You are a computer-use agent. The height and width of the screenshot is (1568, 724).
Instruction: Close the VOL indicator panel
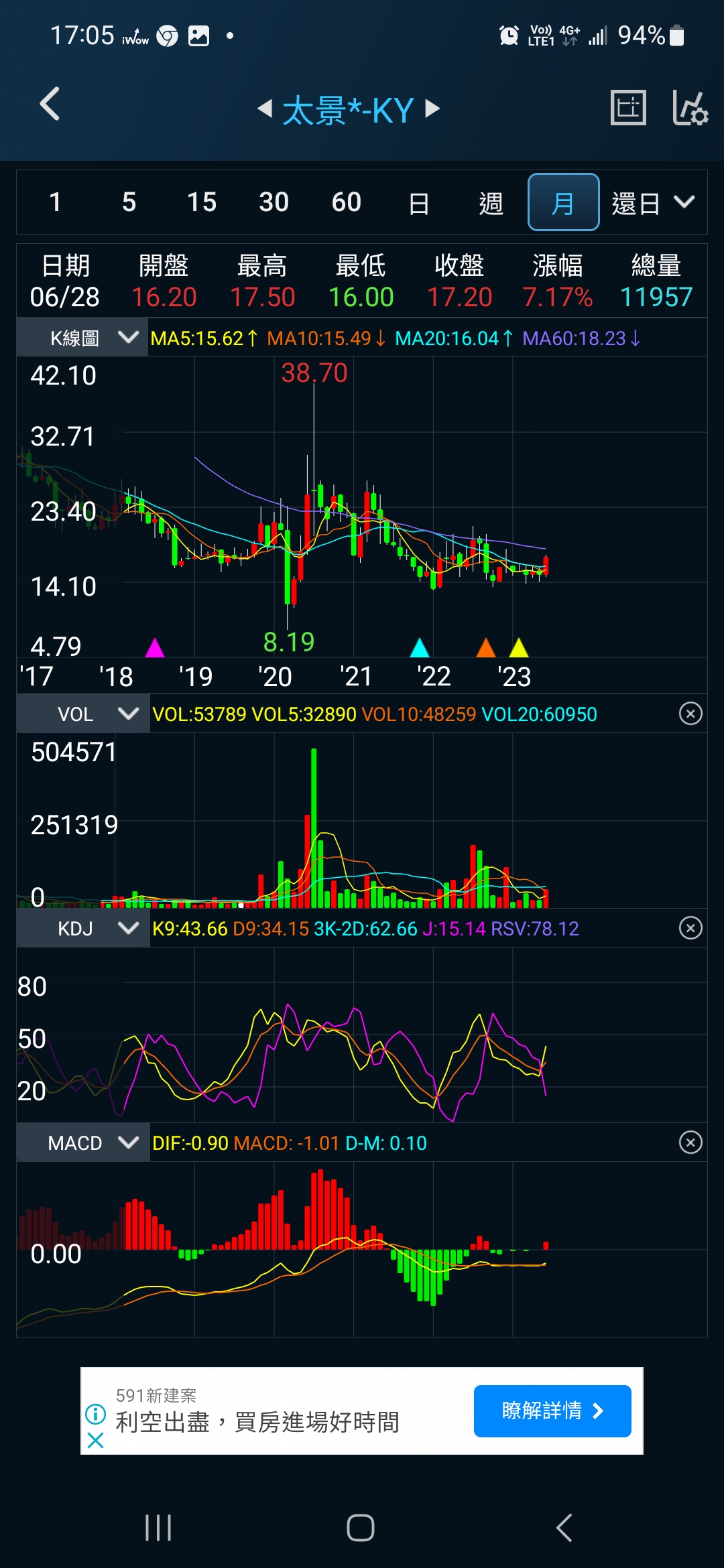[690, 714]
